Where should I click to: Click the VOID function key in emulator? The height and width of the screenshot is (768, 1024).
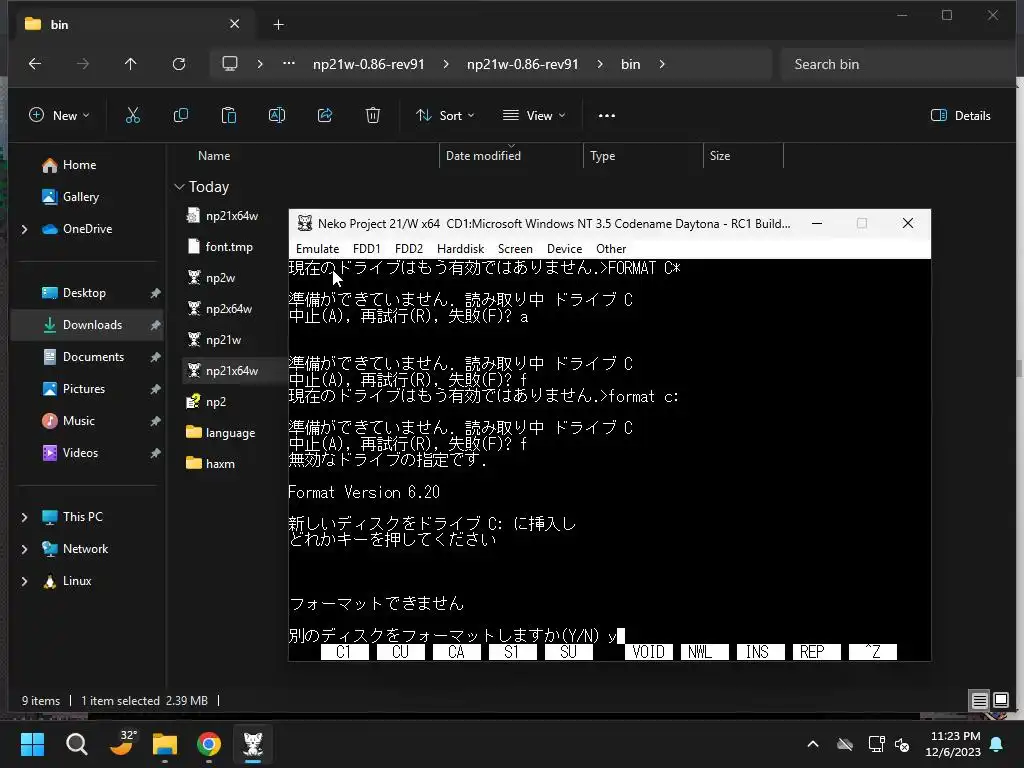pos(648,652)
